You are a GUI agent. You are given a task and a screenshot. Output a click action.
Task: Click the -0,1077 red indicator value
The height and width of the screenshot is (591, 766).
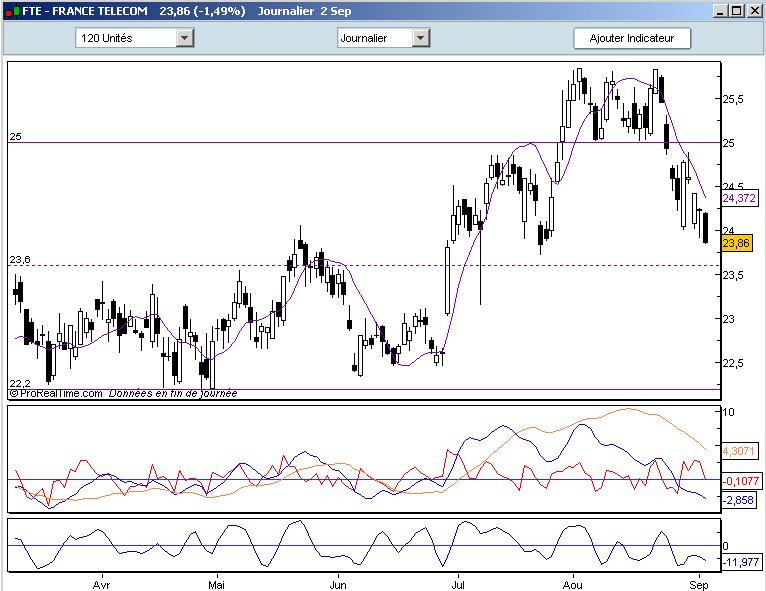742,481
